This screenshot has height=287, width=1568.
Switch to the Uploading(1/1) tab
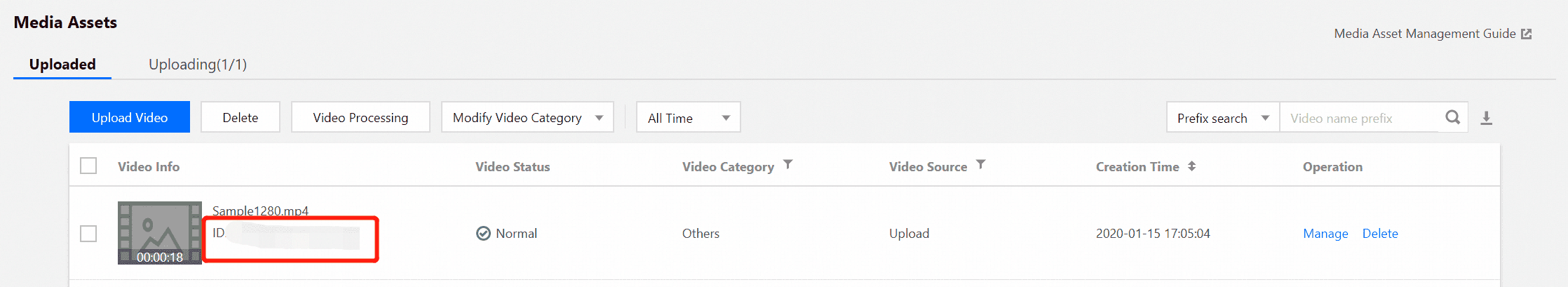coord(198,65)
